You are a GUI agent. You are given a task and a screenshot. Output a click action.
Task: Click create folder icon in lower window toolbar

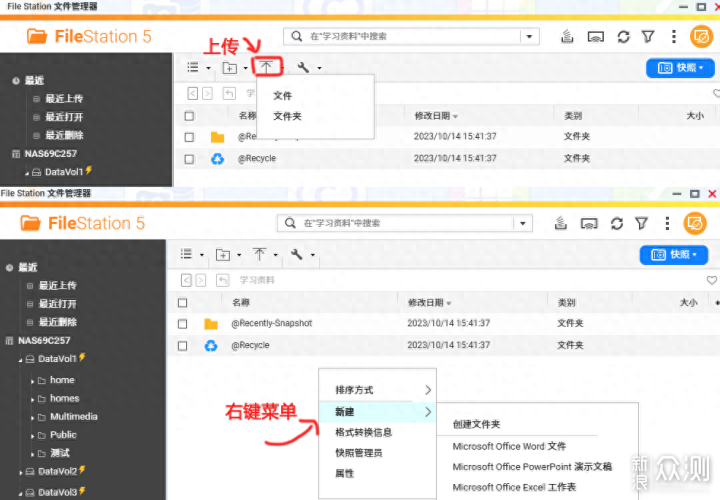point(223,254)
